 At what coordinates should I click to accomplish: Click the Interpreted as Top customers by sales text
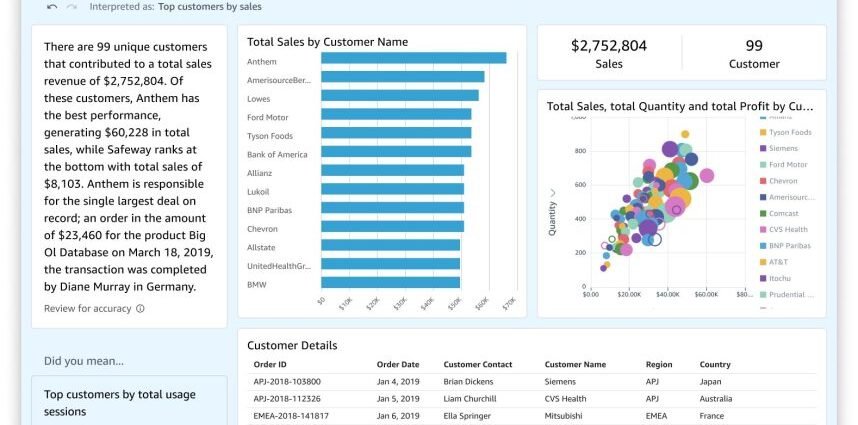(x=176, y=7)
